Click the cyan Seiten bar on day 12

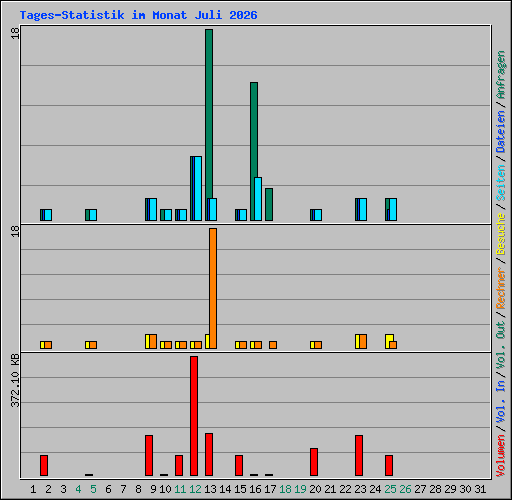click(198, 188)
